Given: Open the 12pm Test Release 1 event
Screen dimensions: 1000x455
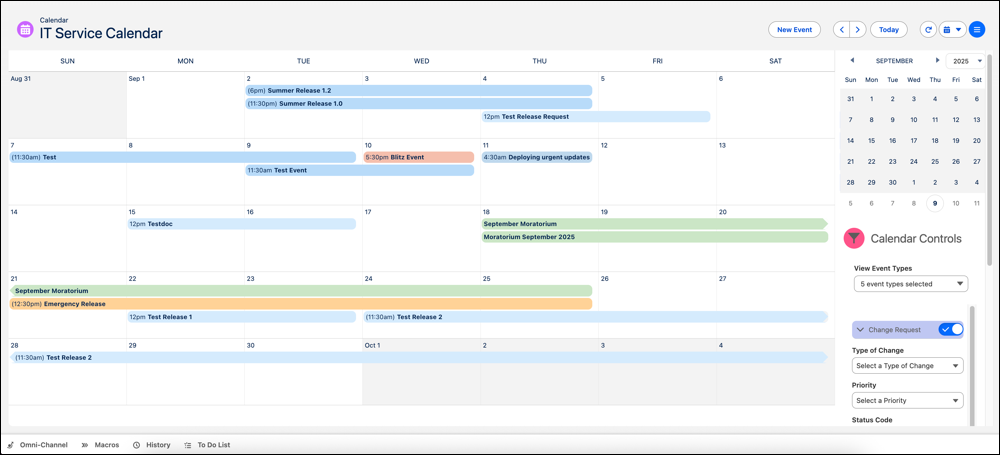Looking at the screenshot, I should (x=242, y=317).
